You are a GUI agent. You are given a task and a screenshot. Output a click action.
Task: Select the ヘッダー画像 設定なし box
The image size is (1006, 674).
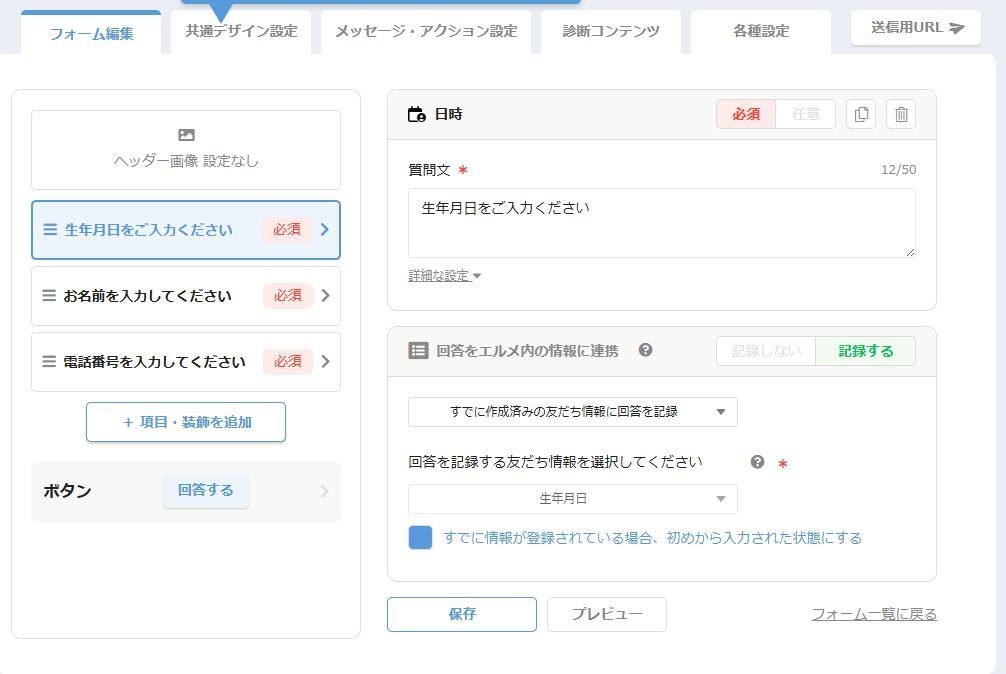tap(186, 150)
